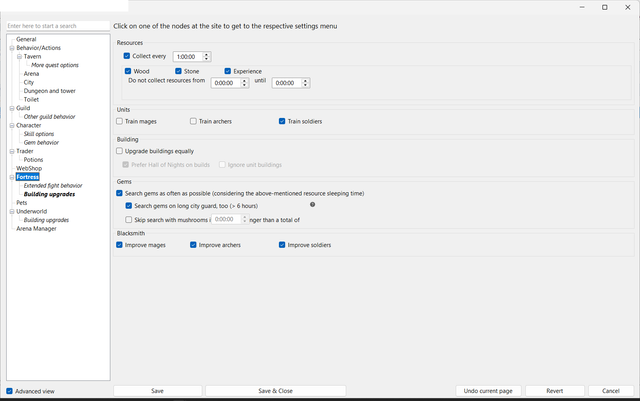
Task: Enable Upgrade buildings equally
Action: pos(120,151)
